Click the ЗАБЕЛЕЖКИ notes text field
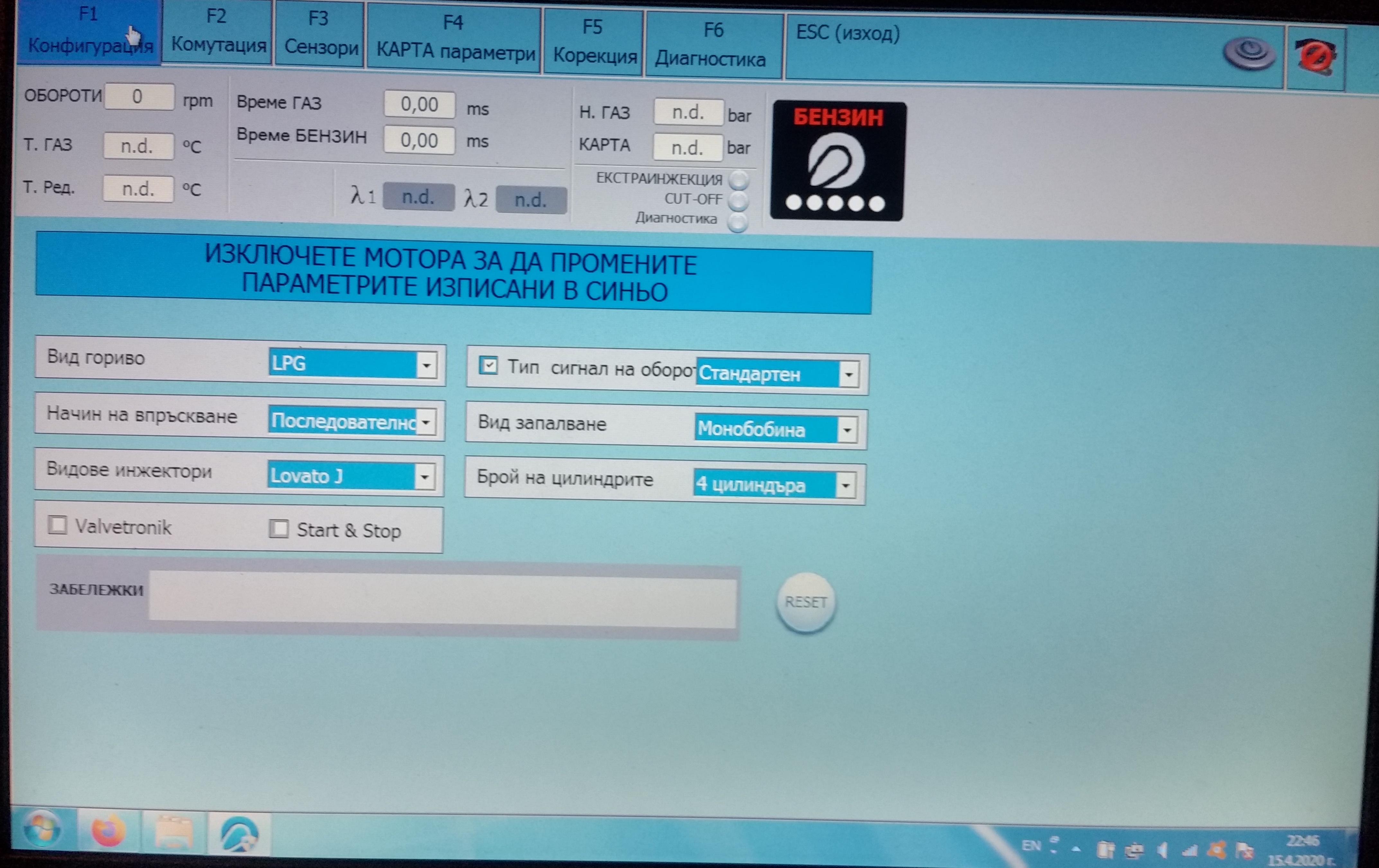The image size is (1379, 868). tap(442, 599)
